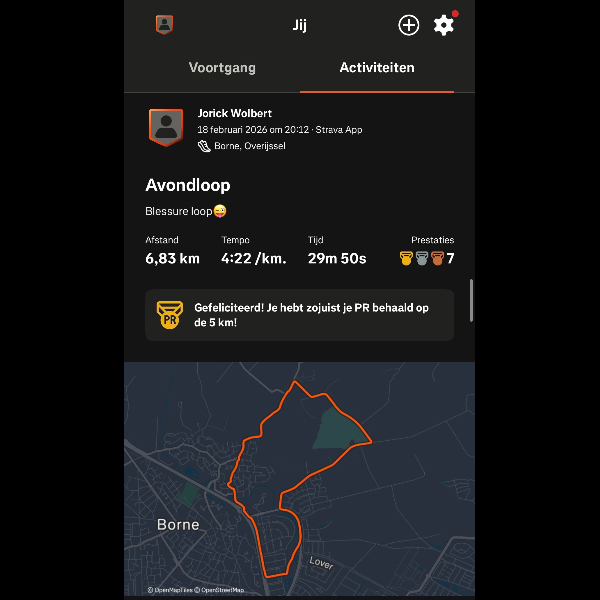Select the silver trophy achievement icon
Screen dimensions: 600x600
[x=422, y=258]
